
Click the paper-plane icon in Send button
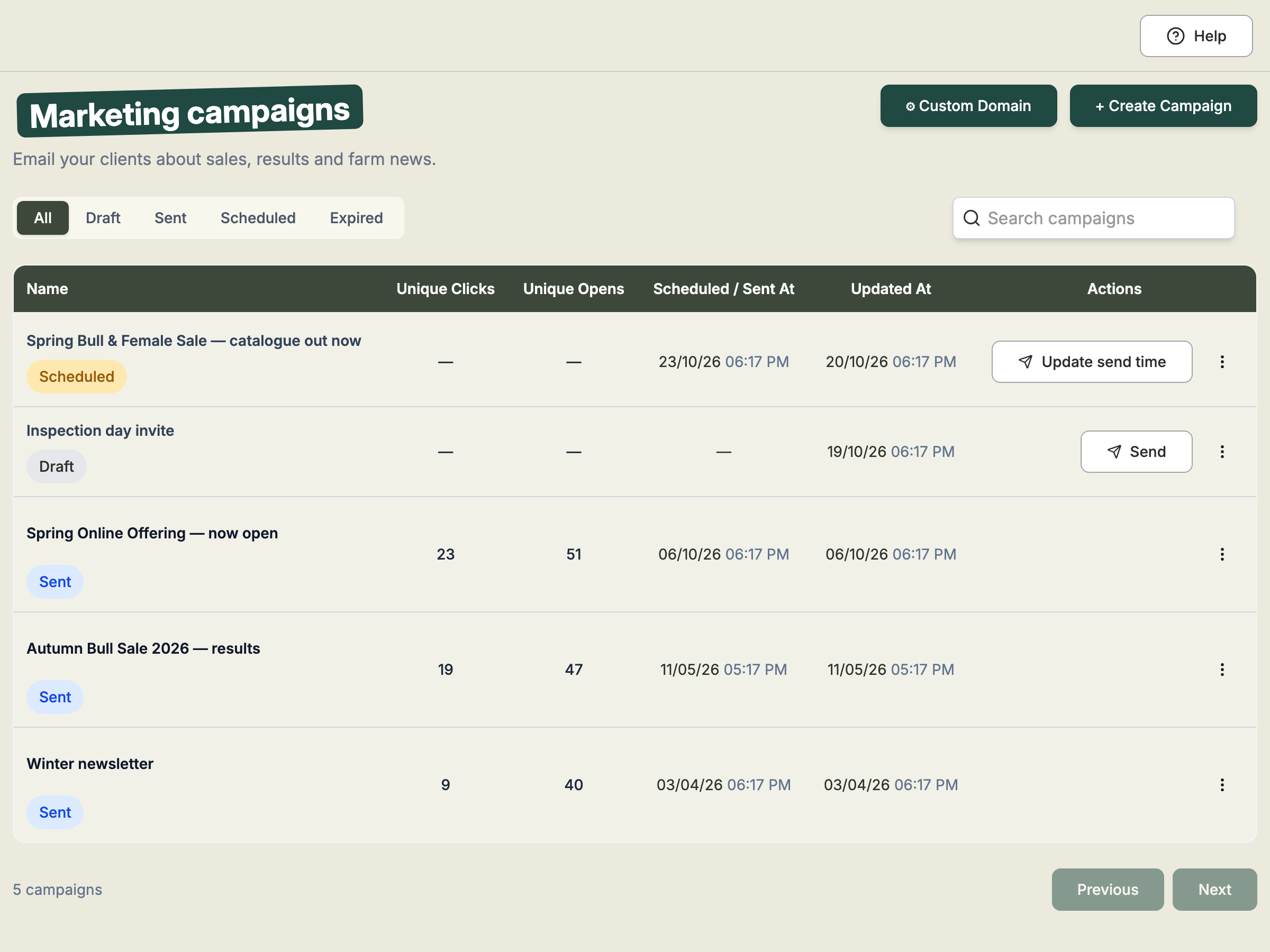coord(1114,452)
